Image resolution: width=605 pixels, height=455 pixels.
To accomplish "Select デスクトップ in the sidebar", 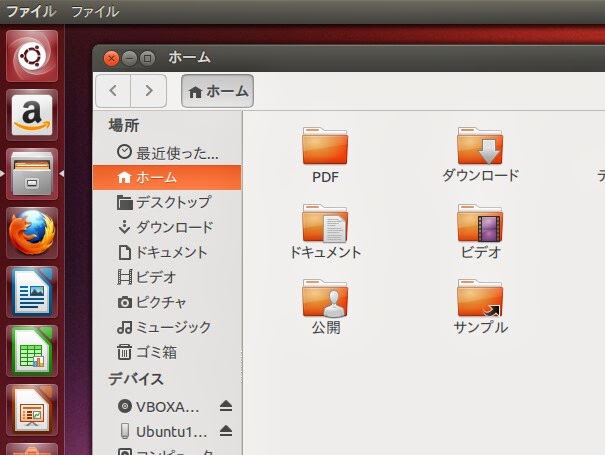I will click(167, 202).
